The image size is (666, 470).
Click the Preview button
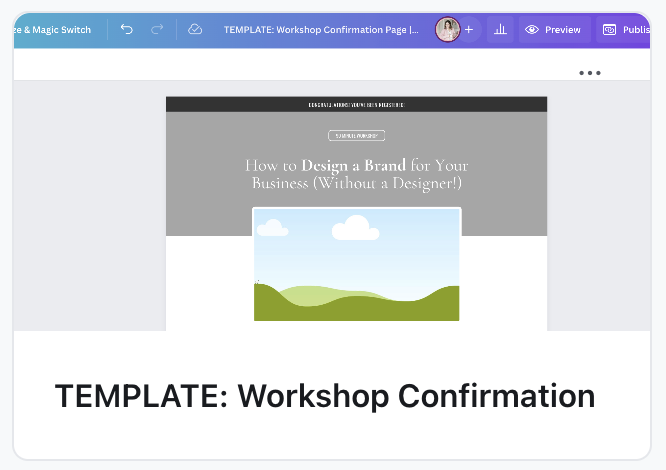[554, 30]
